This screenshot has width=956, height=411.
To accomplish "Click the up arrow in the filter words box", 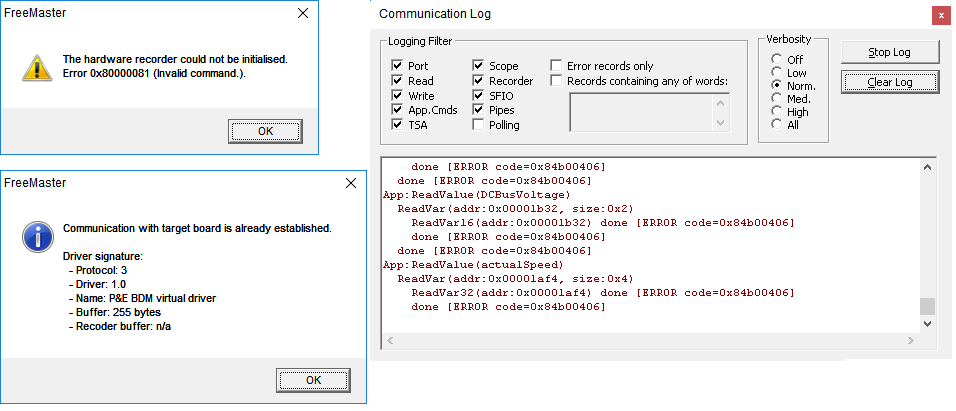I will coord(720,102).
